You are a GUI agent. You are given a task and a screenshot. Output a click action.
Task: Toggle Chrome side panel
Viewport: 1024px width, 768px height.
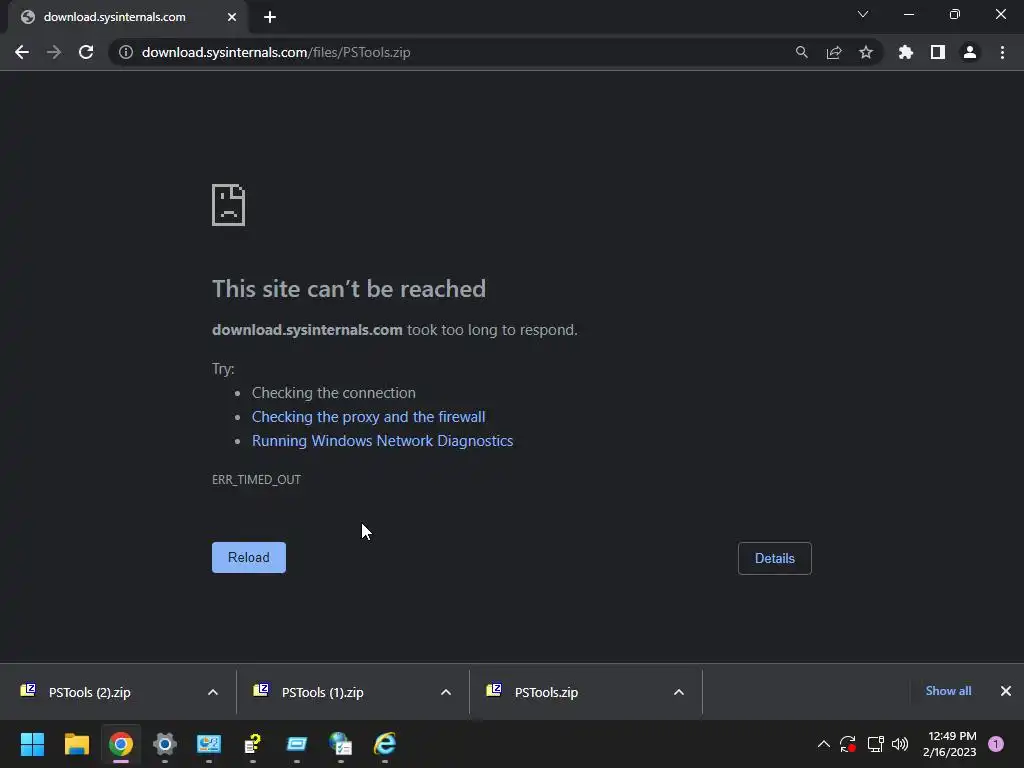pos(938,52)
